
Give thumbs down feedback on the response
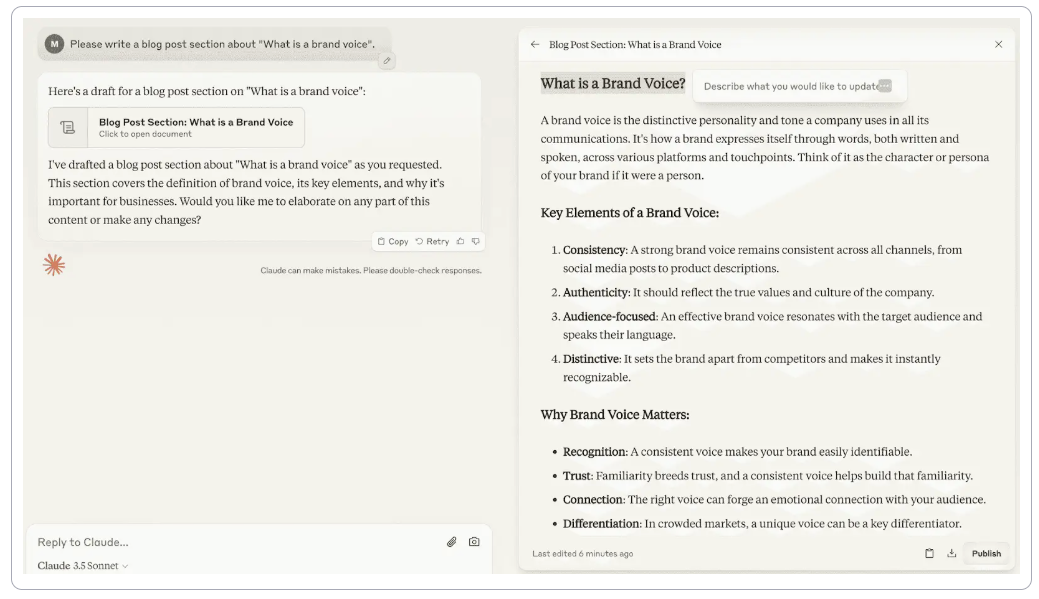pos(476,241)
